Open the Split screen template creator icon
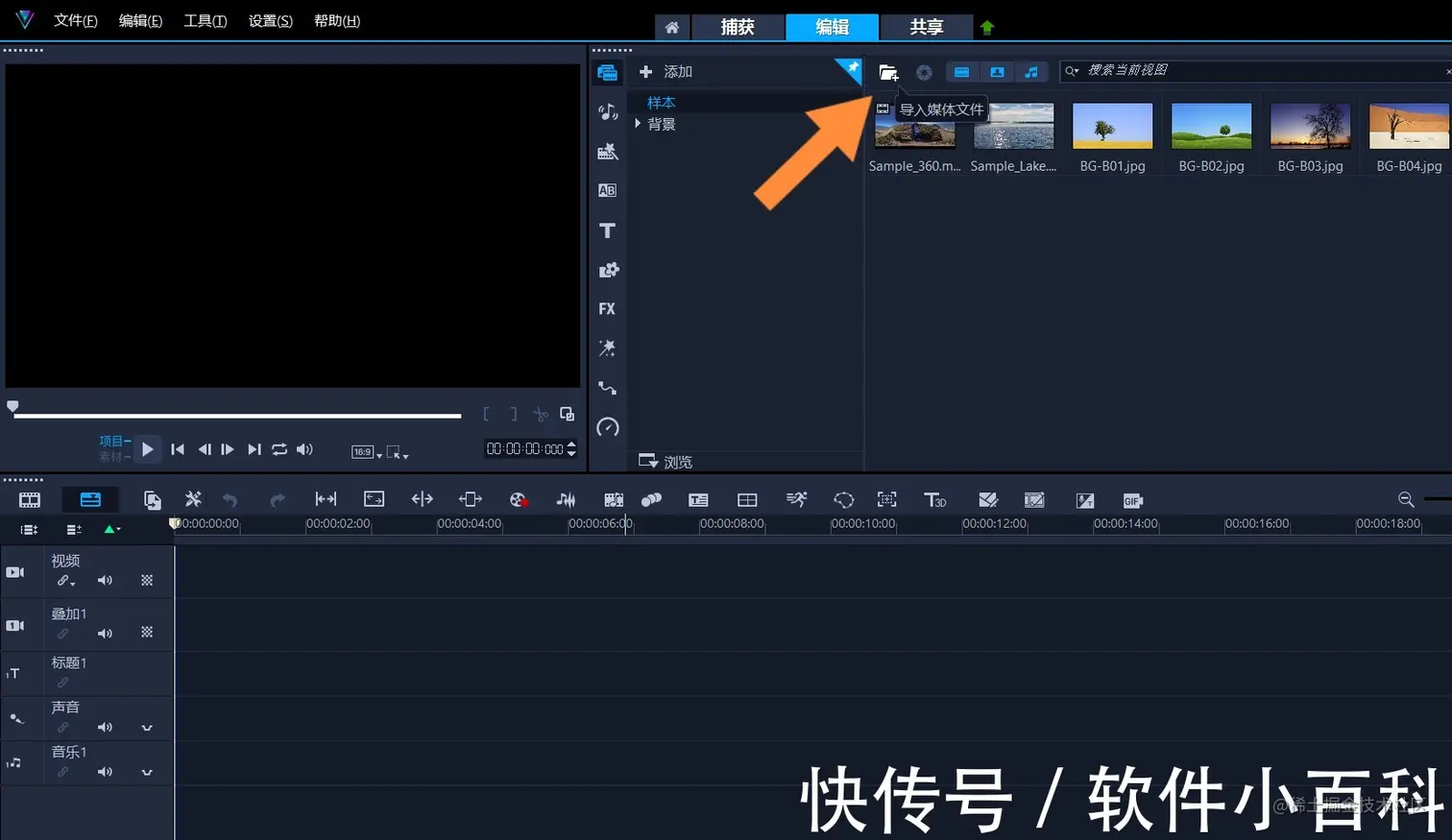This screenshot has width=1452, height=840. click(747, 500)
